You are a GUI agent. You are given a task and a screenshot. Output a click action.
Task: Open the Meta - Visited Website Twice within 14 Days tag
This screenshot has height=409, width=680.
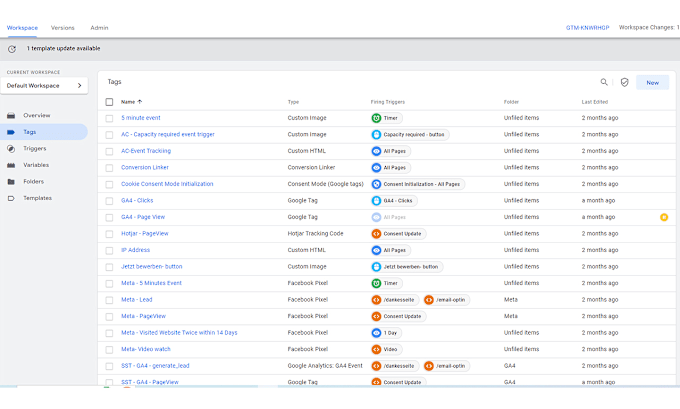pos(179,333)
